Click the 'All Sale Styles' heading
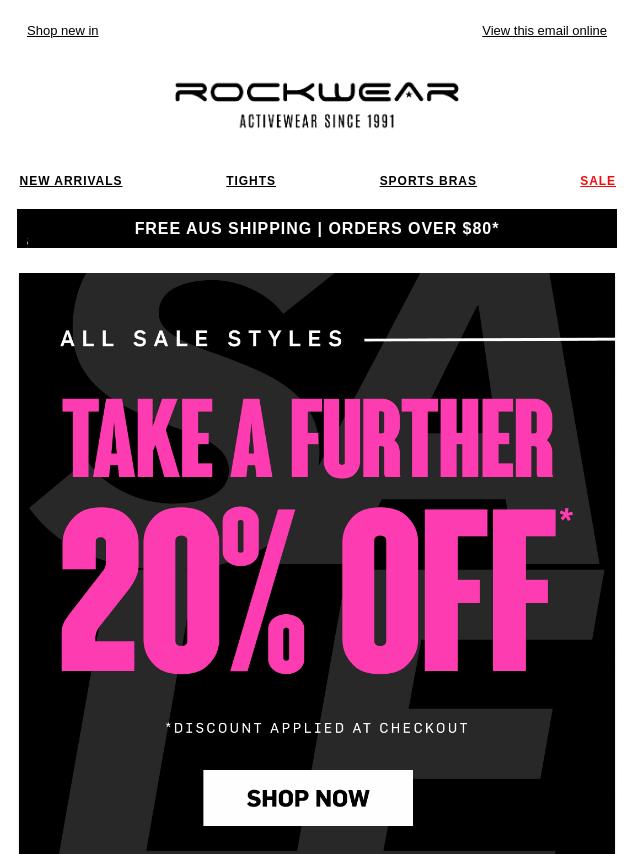The height and width of the screenshot is (854, 640). (203, 339)
